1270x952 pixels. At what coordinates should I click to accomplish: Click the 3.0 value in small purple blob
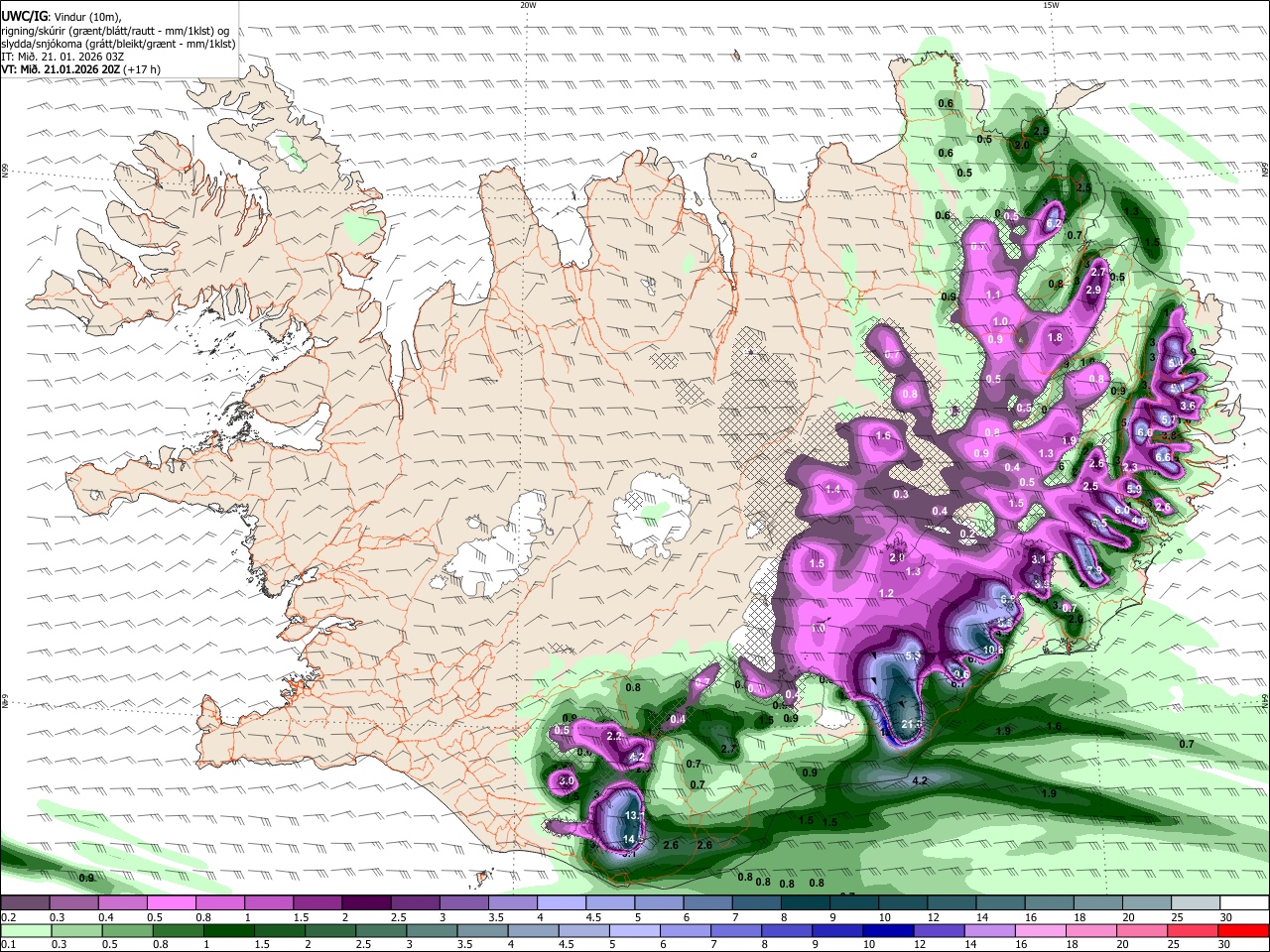tap(567, 781)
